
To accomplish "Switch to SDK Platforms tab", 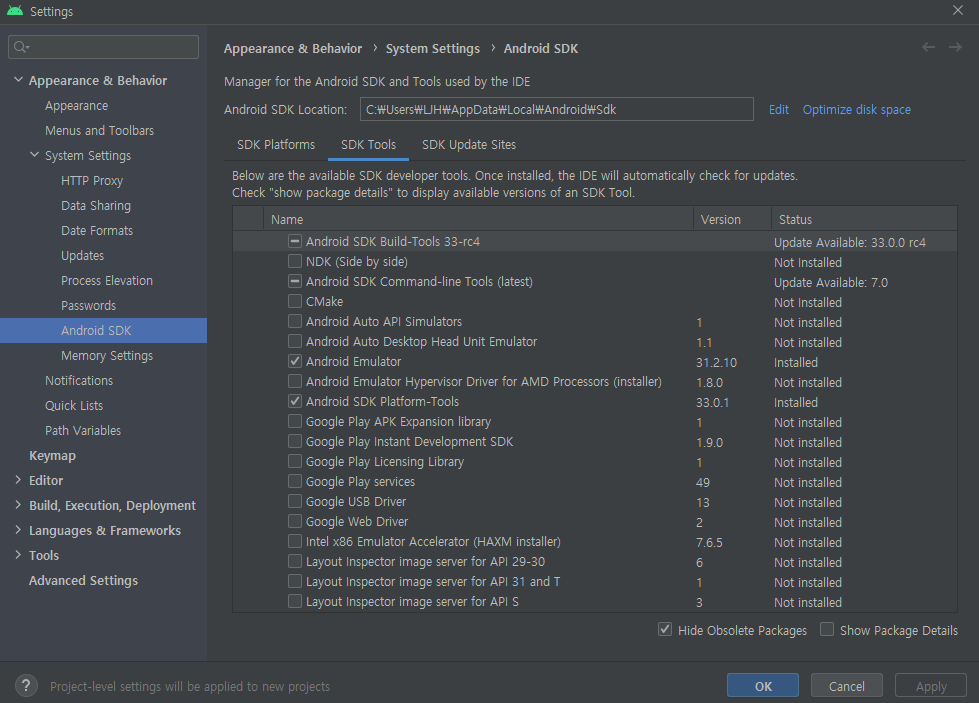I will (x=276, y=144).
